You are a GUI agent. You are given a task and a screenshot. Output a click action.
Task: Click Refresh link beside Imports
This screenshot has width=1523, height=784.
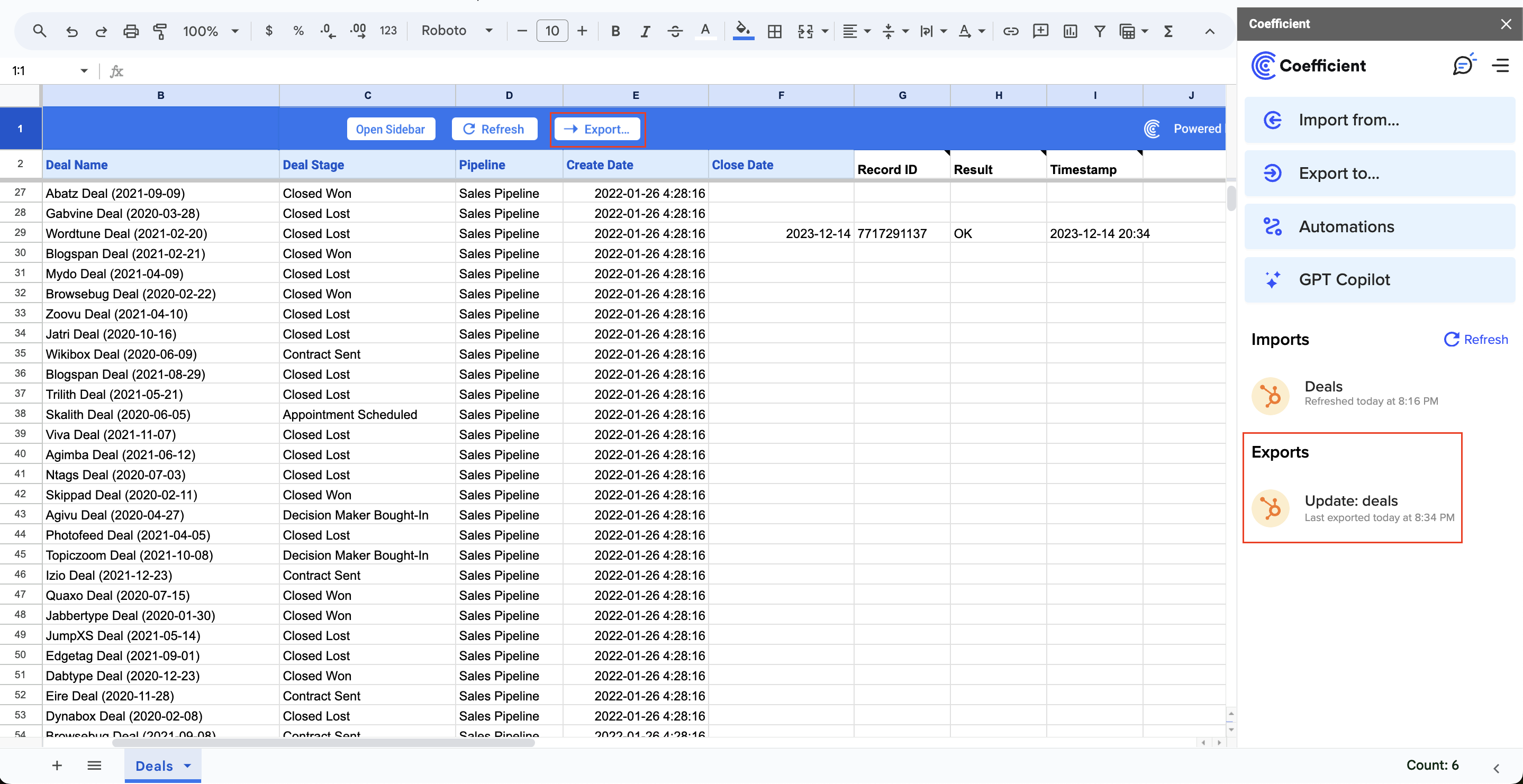1476,340
